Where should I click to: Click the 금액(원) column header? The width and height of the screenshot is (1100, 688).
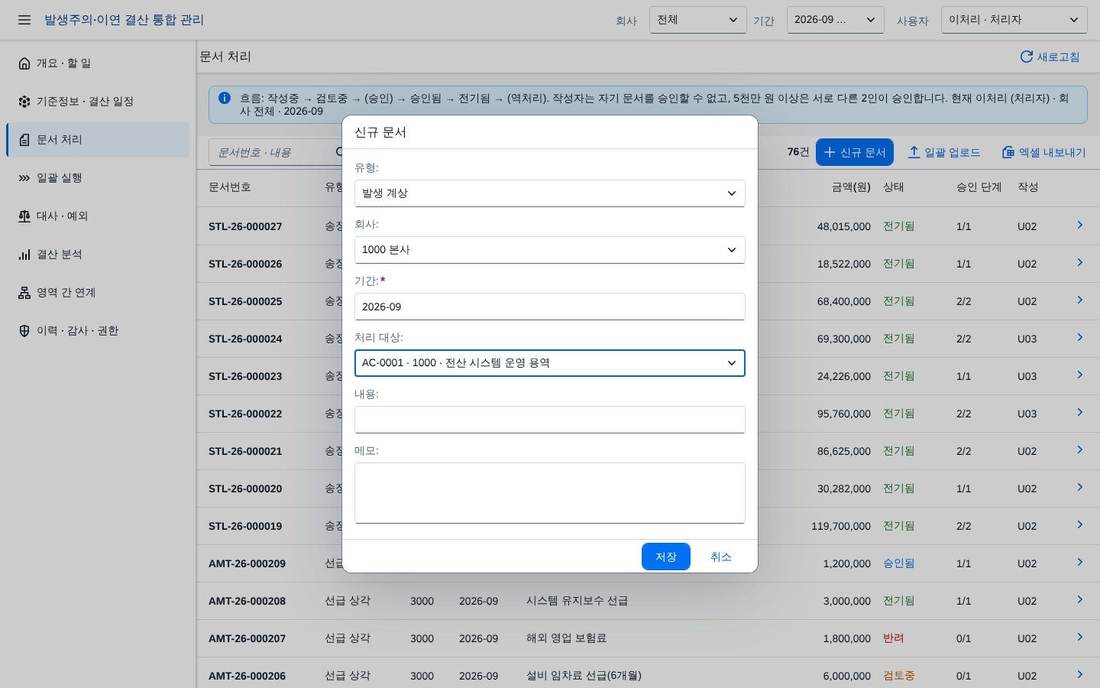850,187
